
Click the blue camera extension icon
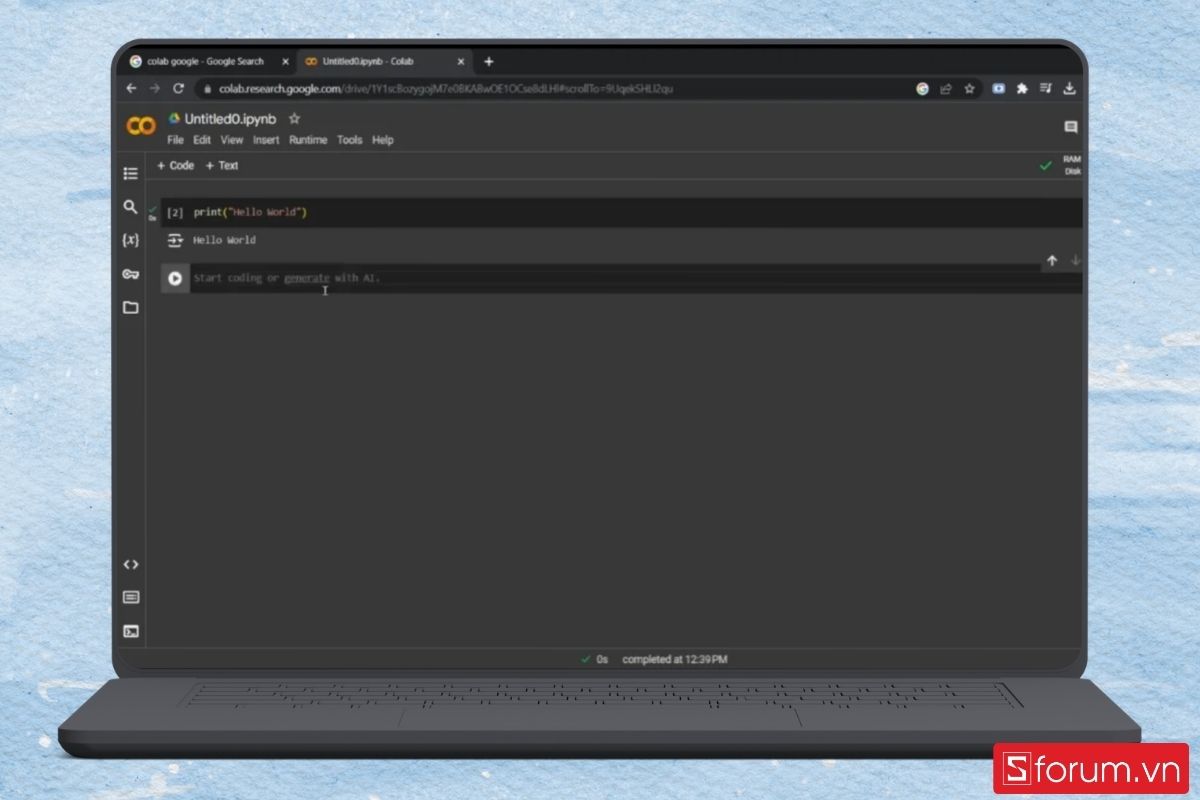tap(999, 88)
